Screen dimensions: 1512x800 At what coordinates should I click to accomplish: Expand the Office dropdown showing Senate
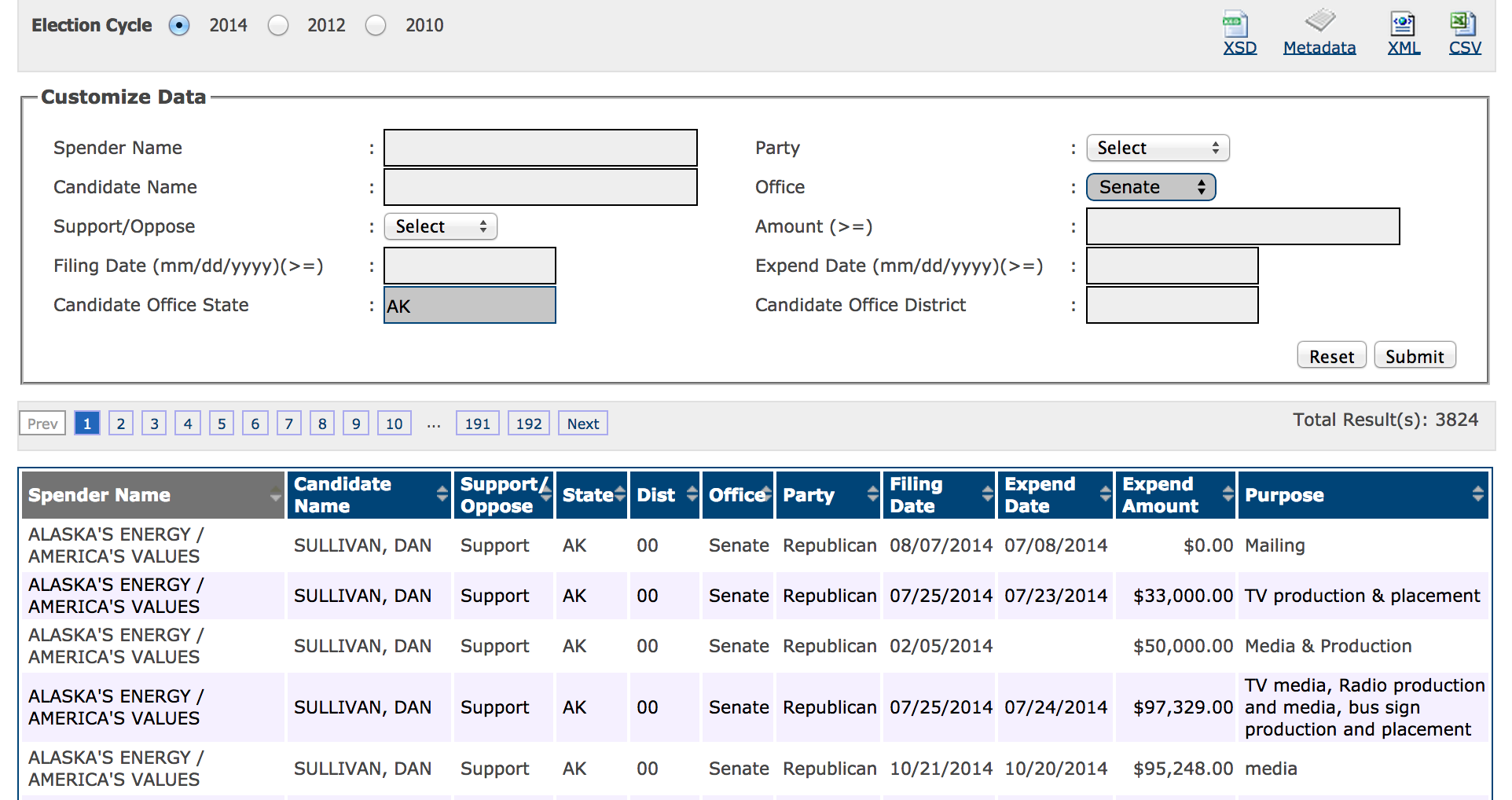[1151, 187]
